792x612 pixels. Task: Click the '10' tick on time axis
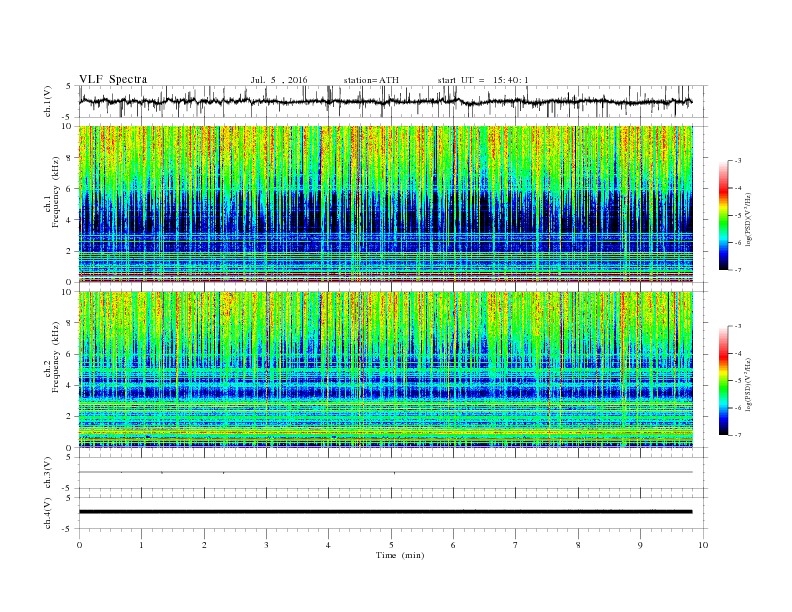(x=703, y=545)
